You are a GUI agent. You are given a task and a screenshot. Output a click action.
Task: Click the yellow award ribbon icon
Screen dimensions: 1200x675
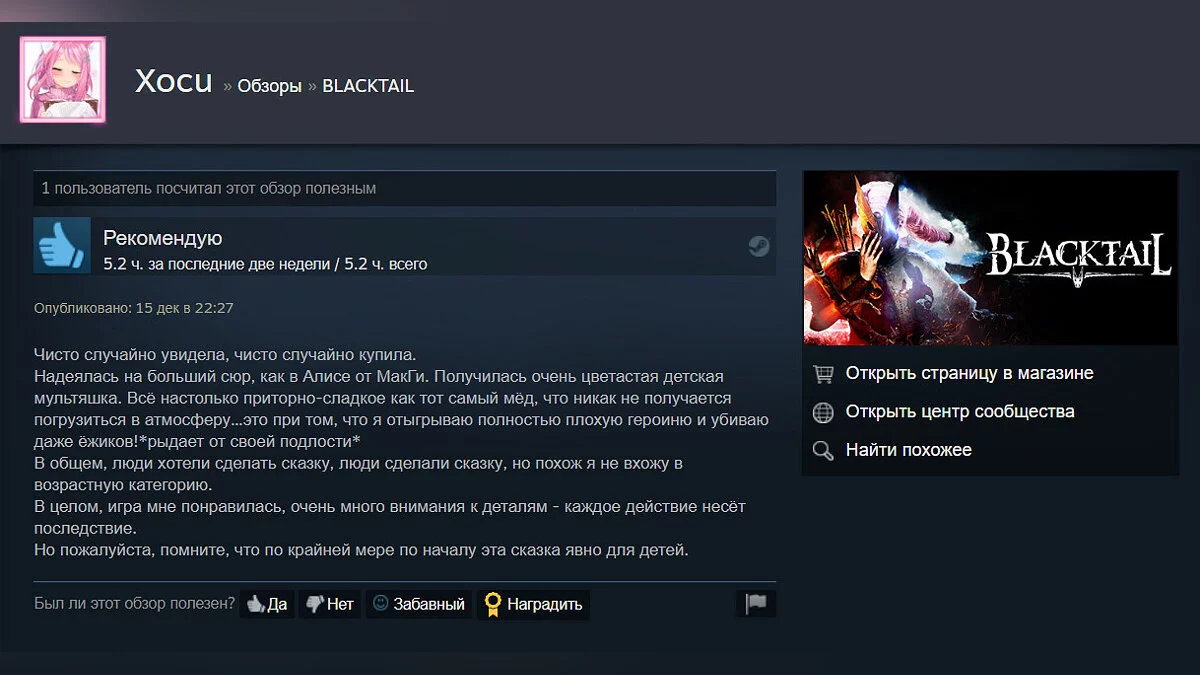[492, 604]
